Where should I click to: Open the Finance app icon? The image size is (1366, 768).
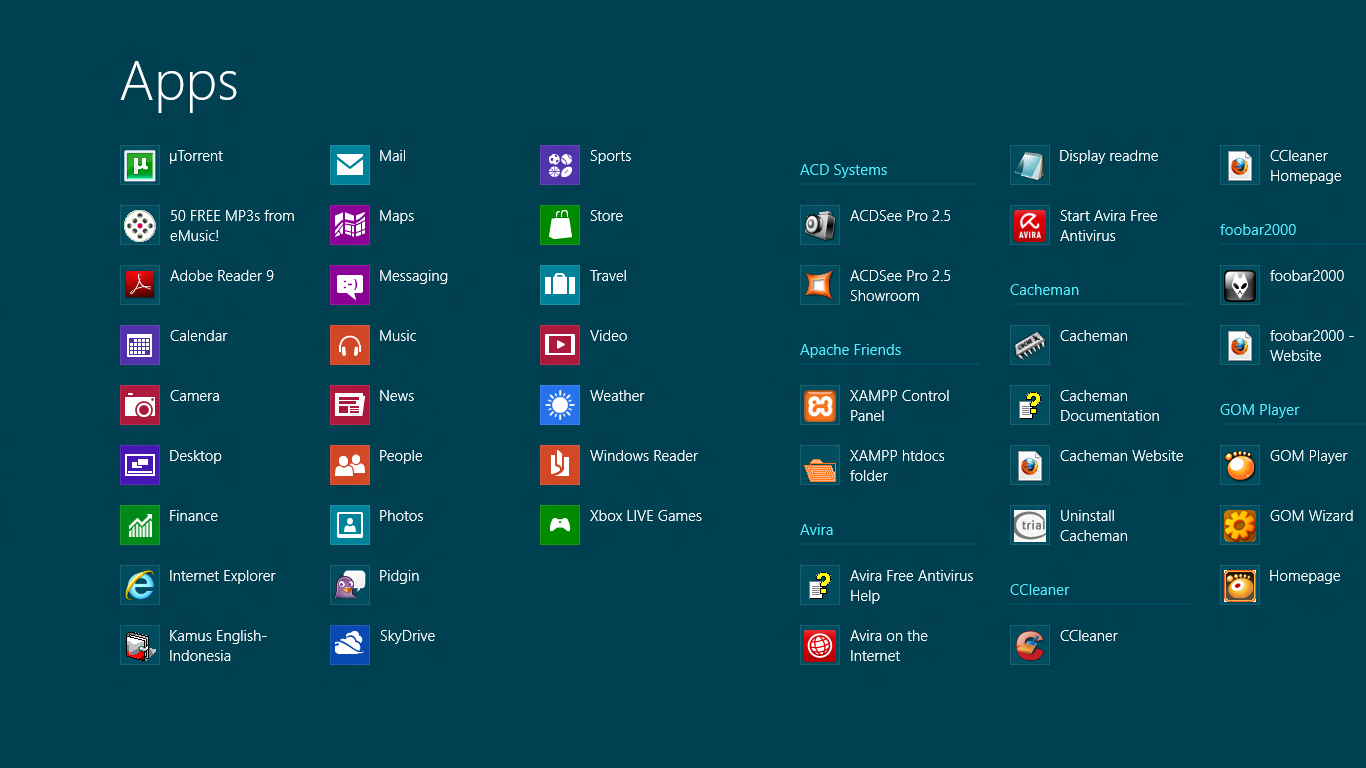pos(140,525)
